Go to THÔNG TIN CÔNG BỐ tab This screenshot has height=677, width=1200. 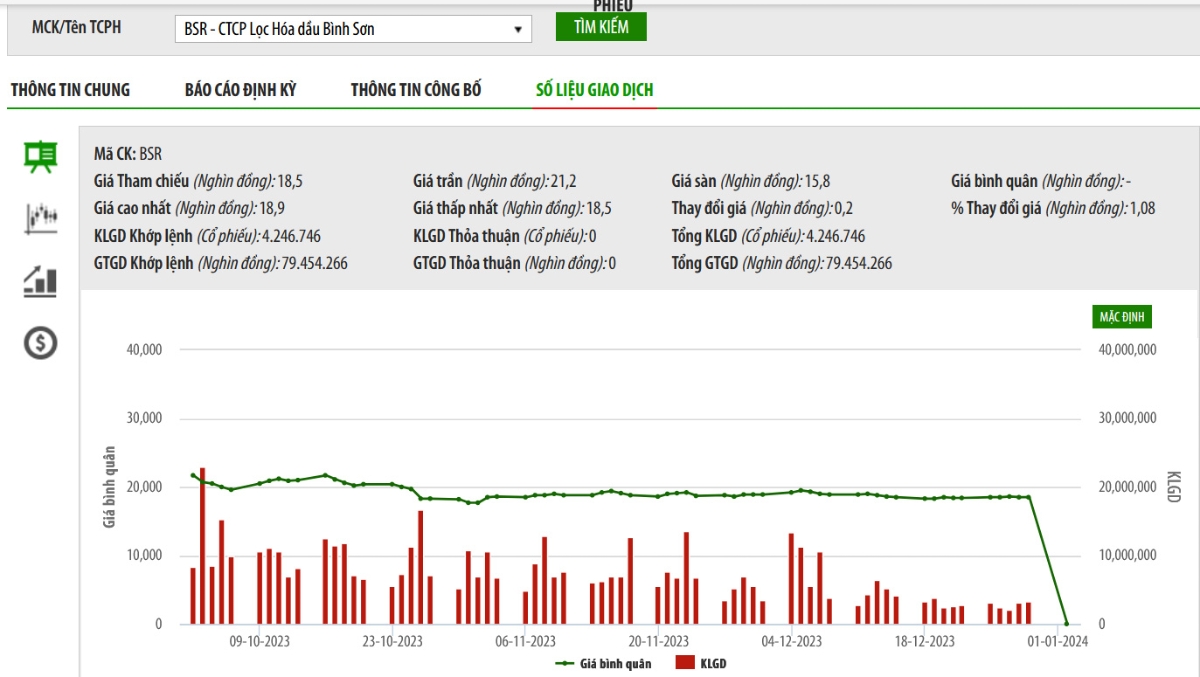click(416, 90)
